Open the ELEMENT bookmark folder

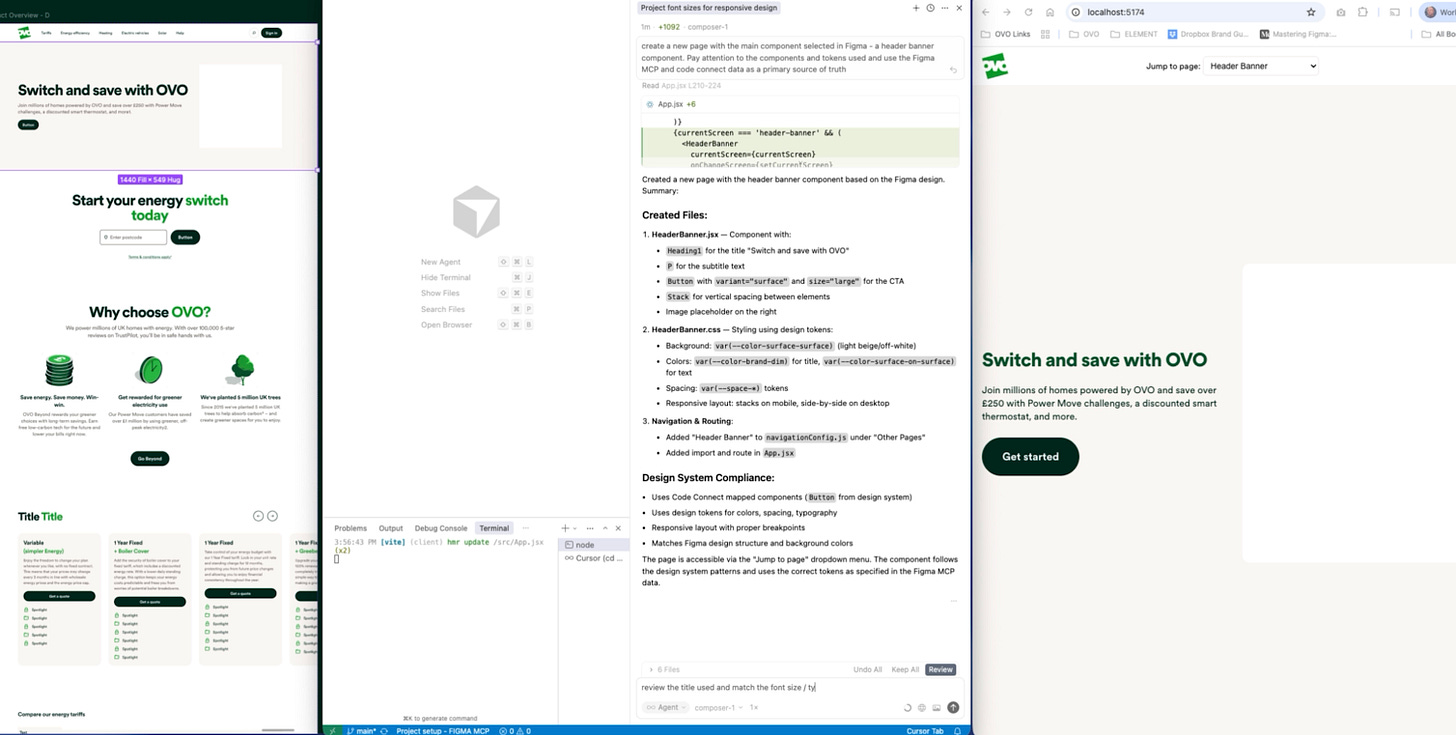(1134, 34)
